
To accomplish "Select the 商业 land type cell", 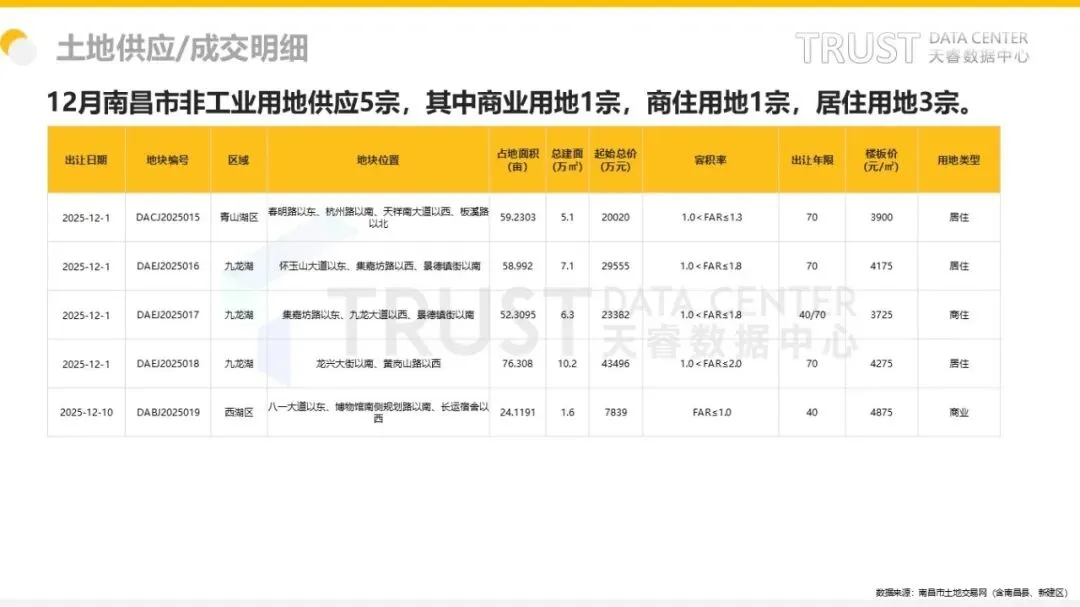I will 959,412.
